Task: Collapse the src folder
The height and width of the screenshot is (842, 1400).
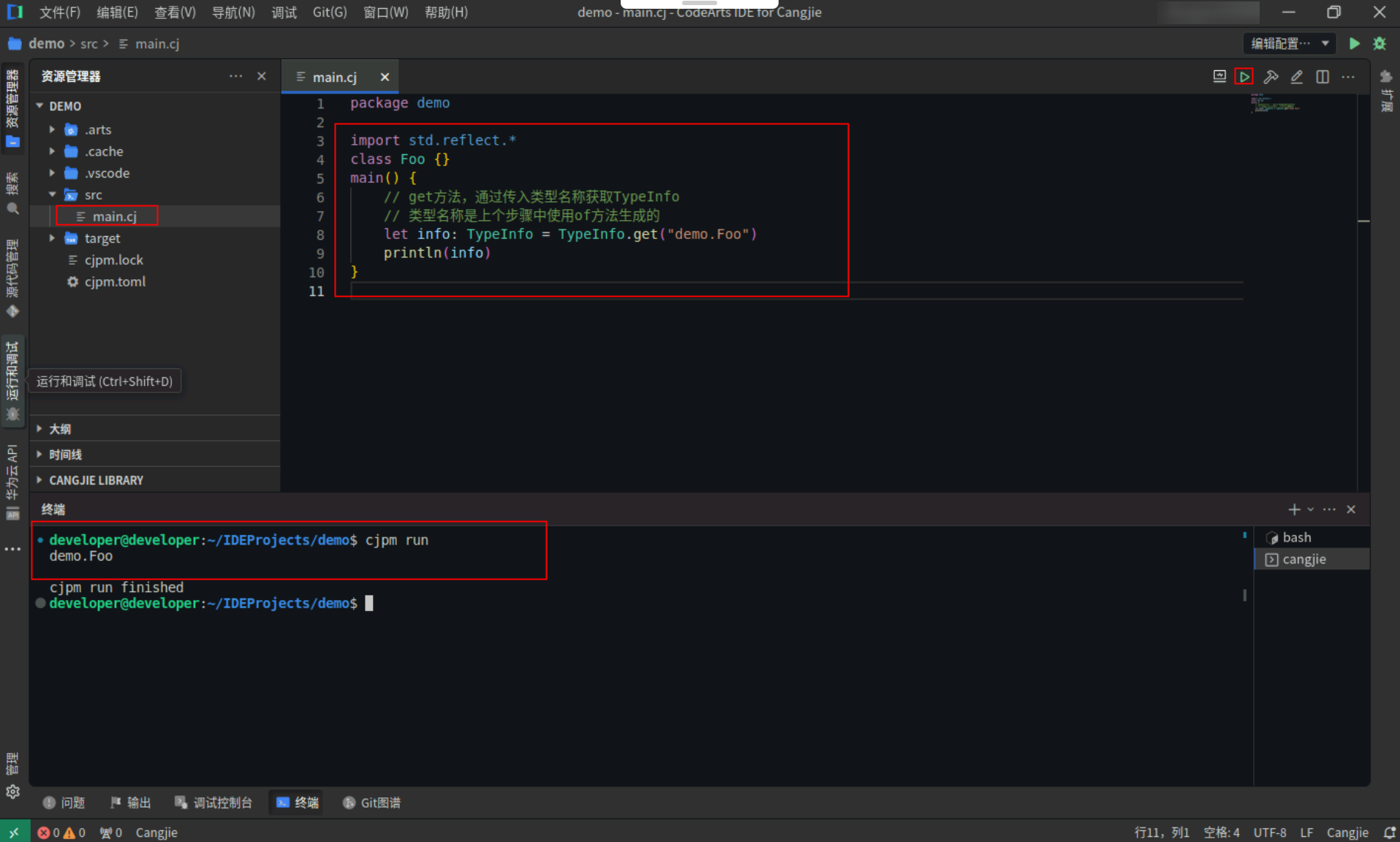Action: (x=52, y=194)
